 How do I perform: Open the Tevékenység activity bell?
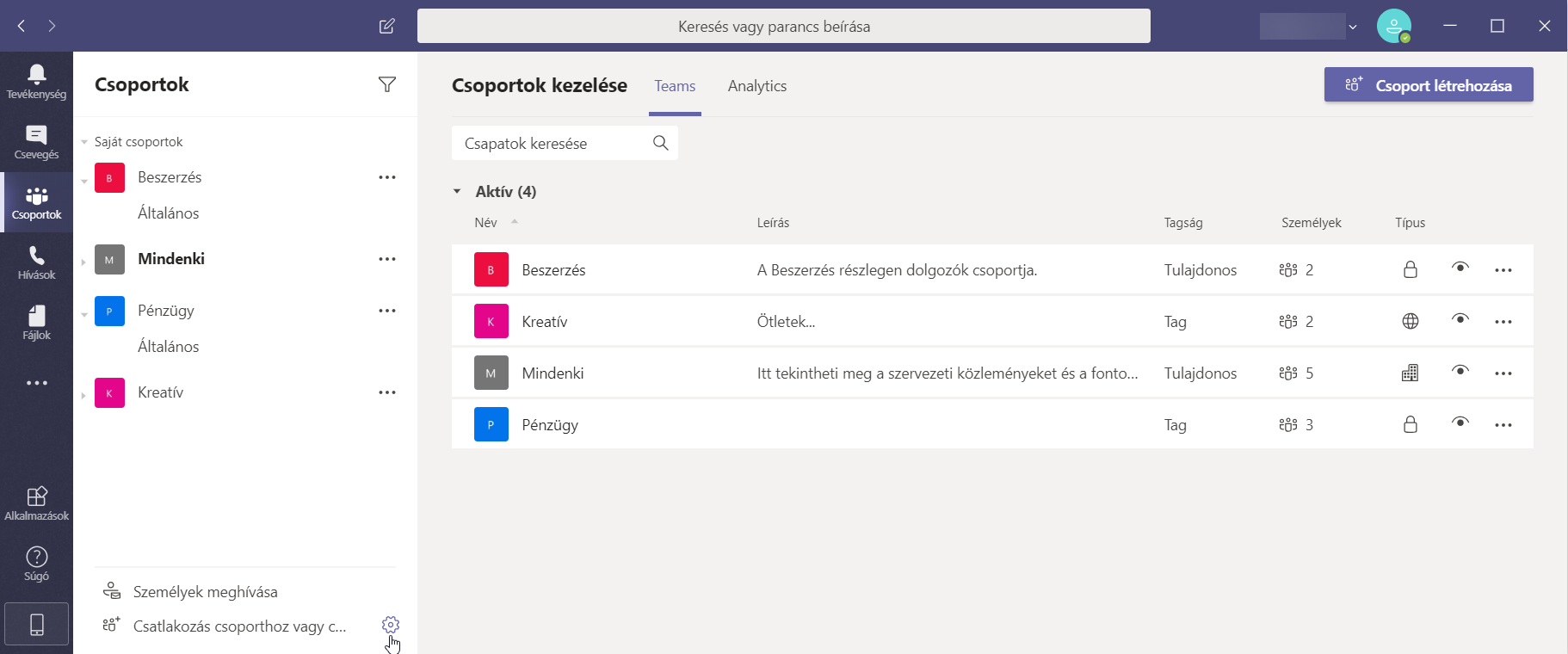[36, 82]
